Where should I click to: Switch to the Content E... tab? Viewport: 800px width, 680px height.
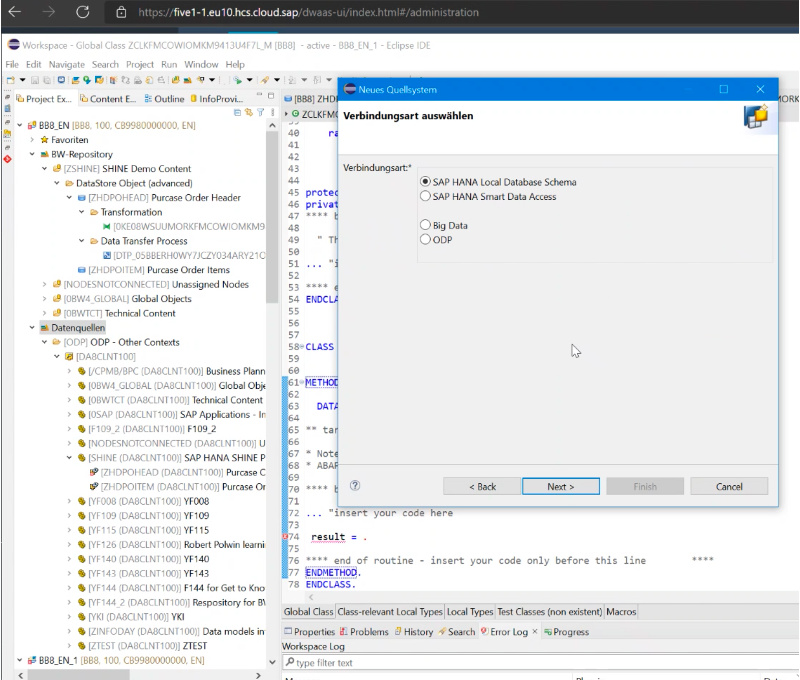(108, 98)
